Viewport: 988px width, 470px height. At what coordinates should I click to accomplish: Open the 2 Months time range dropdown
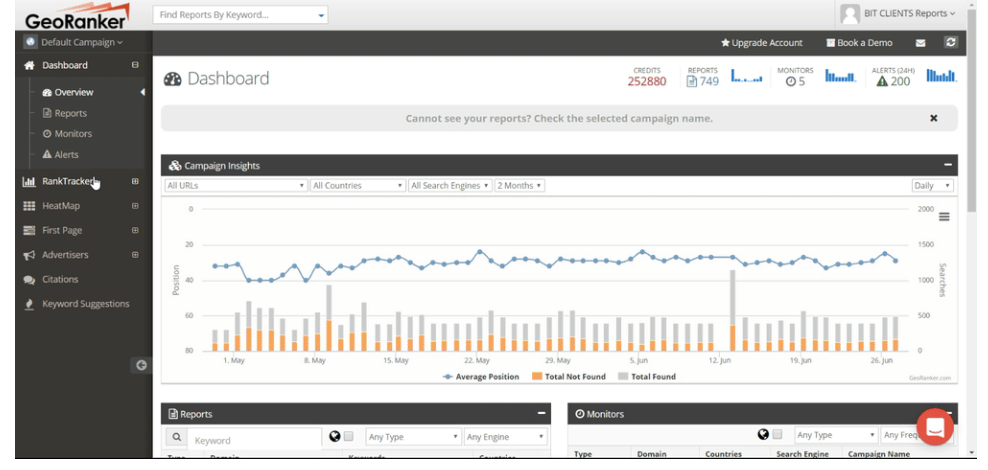[519, 186]
